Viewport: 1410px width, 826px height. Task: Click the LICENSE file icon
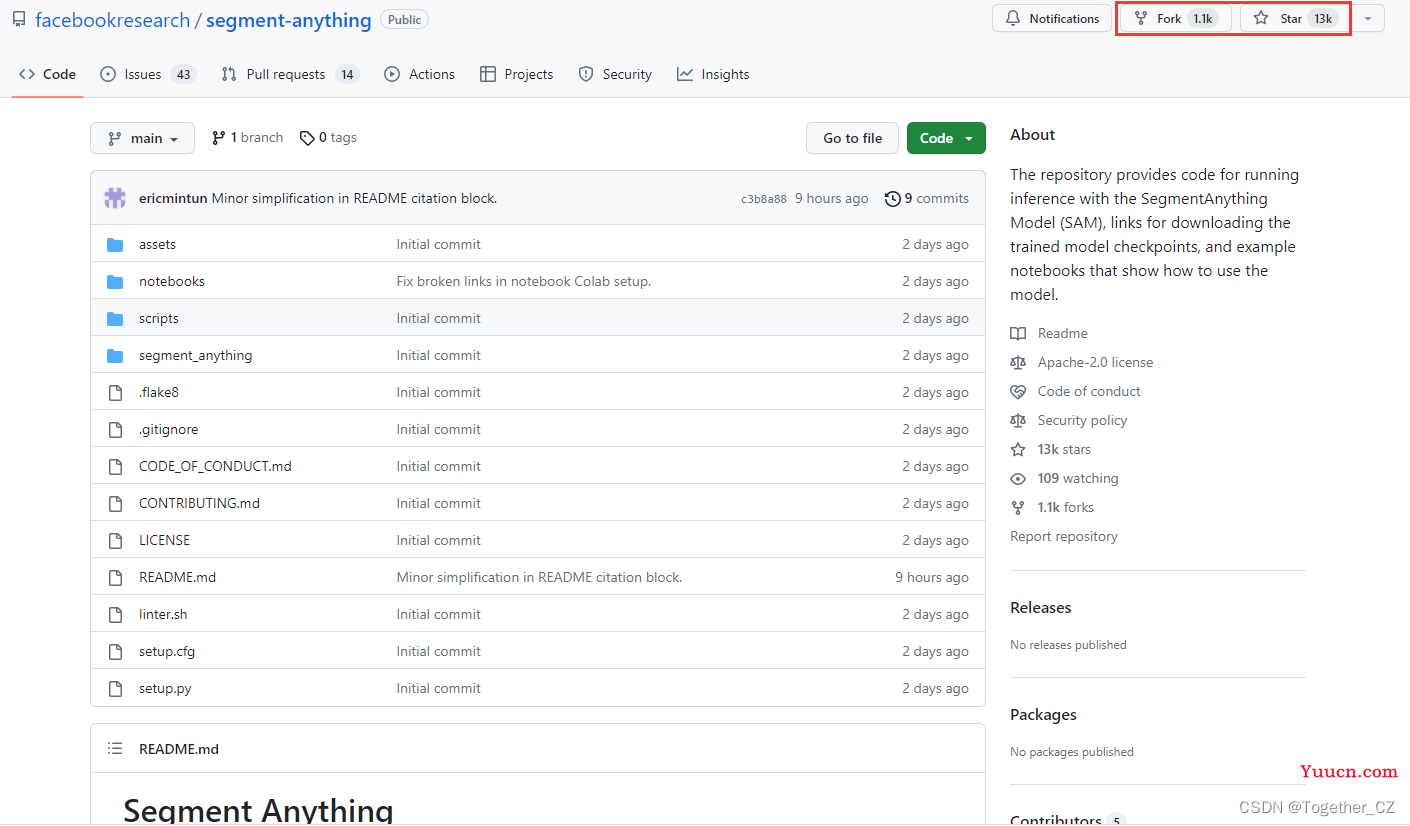115,541
